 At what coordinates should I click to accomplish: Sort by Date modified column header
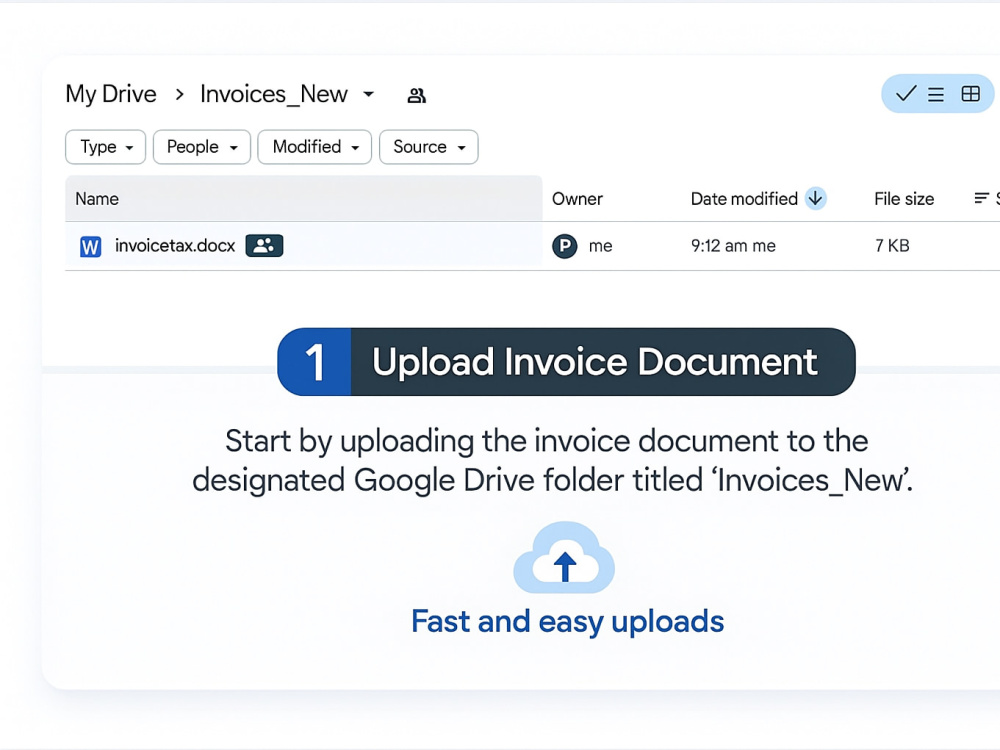click(744, 199)
